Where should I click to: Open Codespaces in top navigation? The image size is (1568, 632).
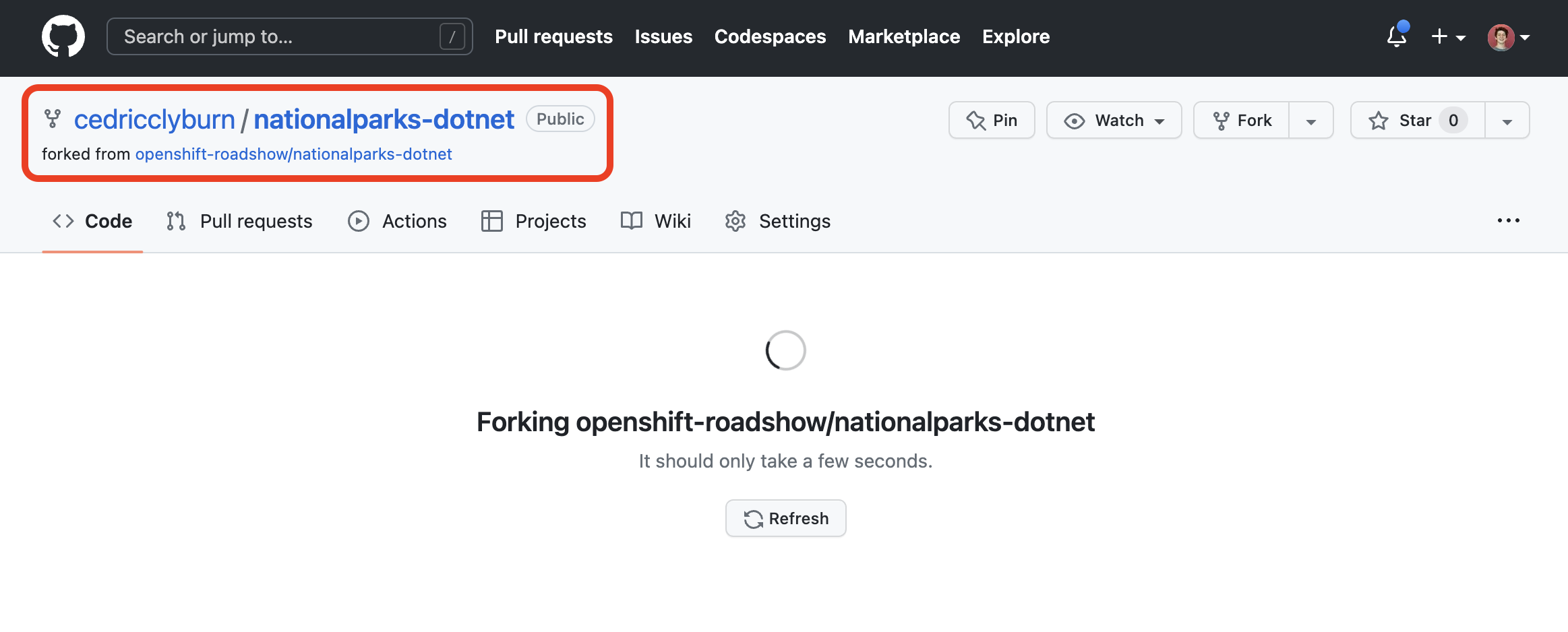[770, 36]
